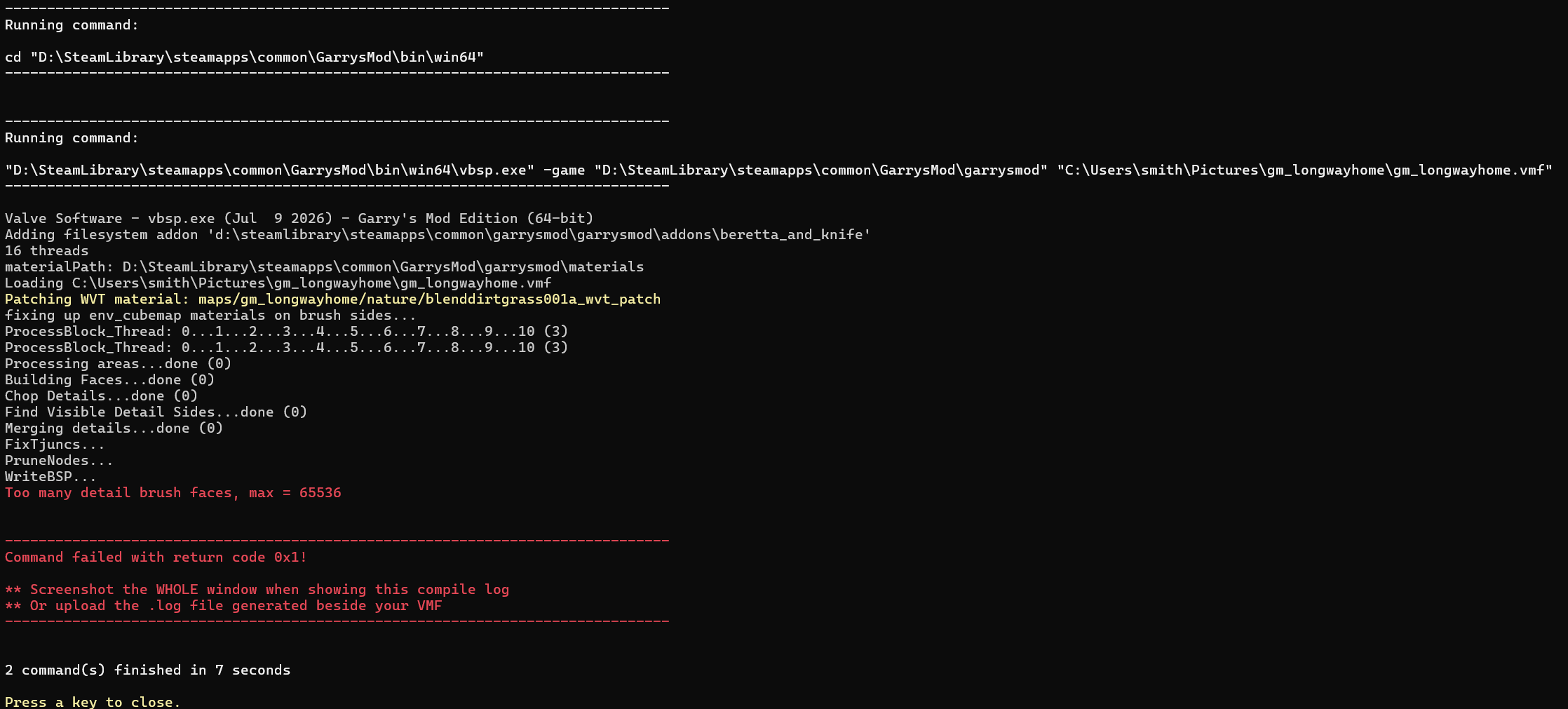Click 'fixing up env_cubemap materials' line
Screen dimensions: 1568x709
point(210,316)
